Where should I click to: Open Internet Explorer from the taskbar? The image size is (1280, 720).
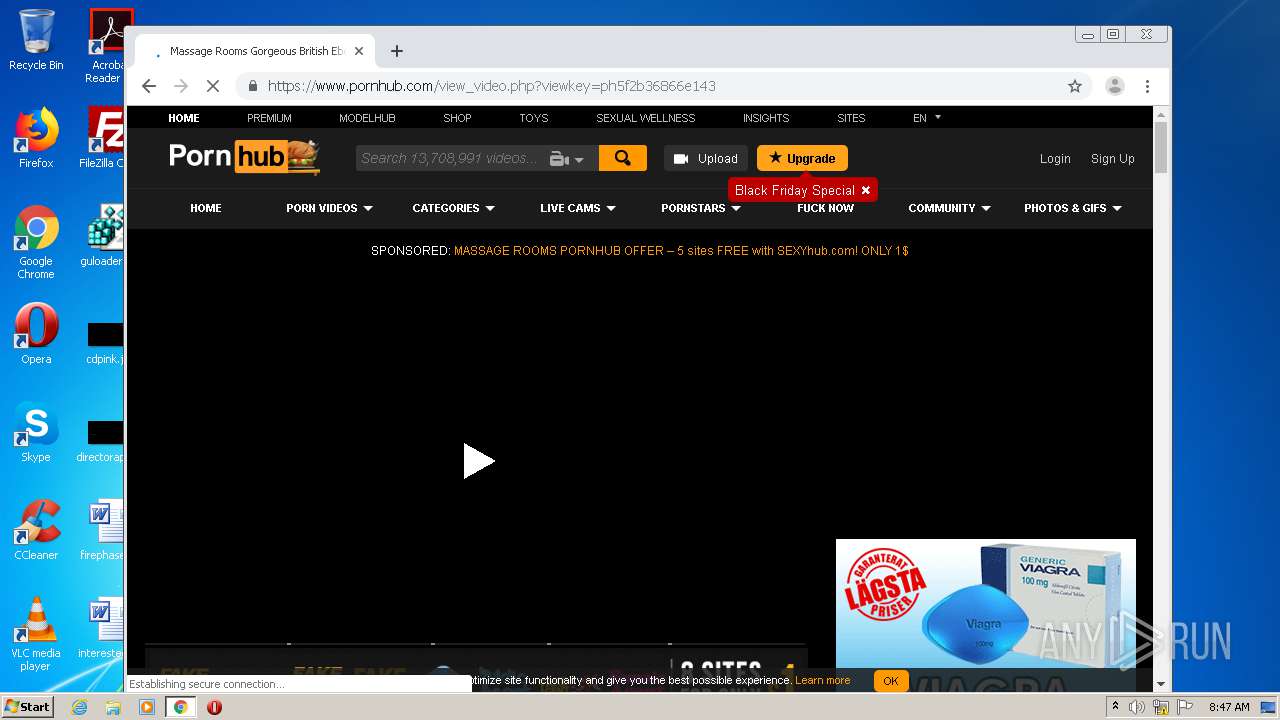[x=79, y=707]
